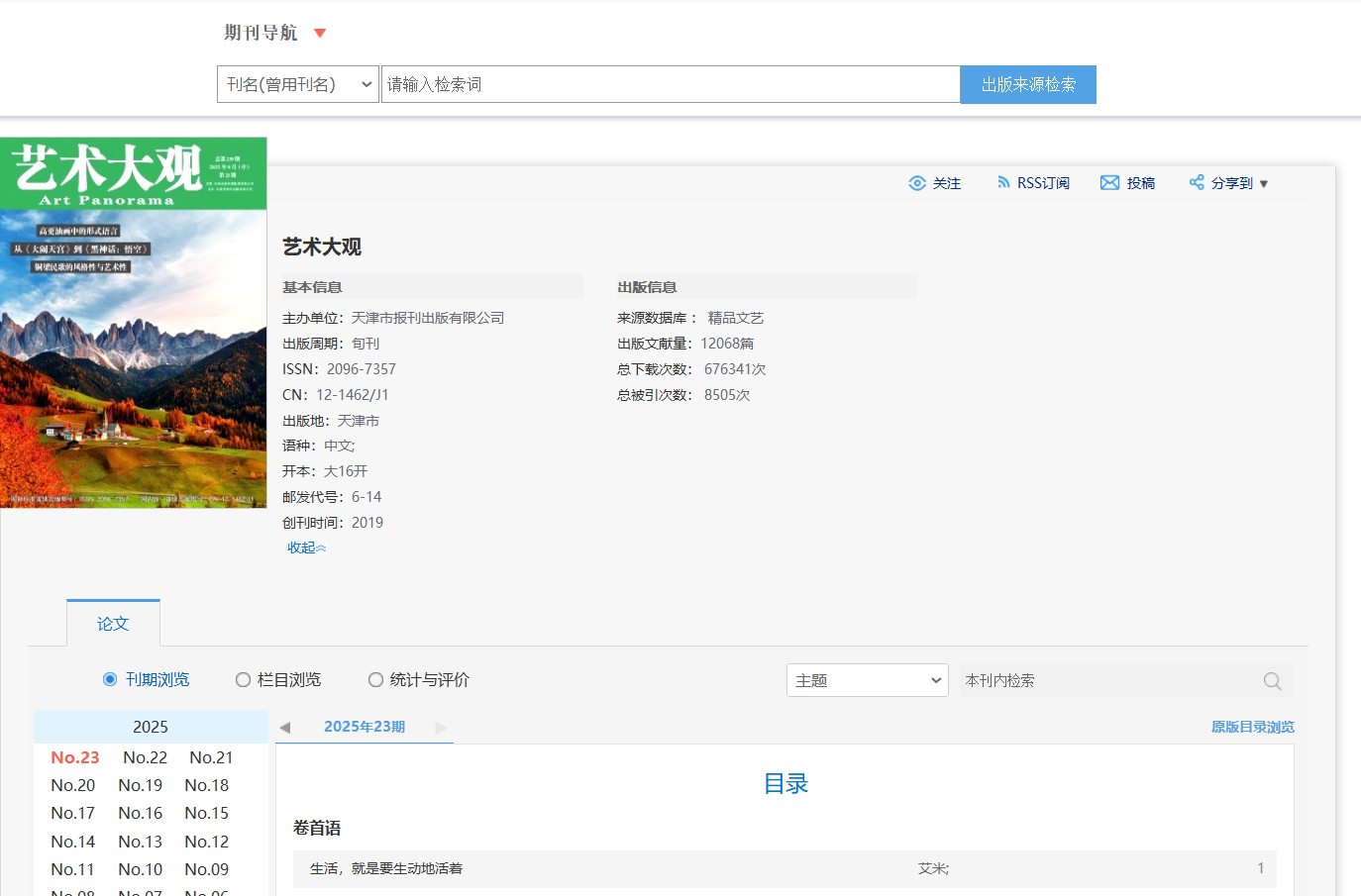Click the 8505次 citation count

pos(727,395)
